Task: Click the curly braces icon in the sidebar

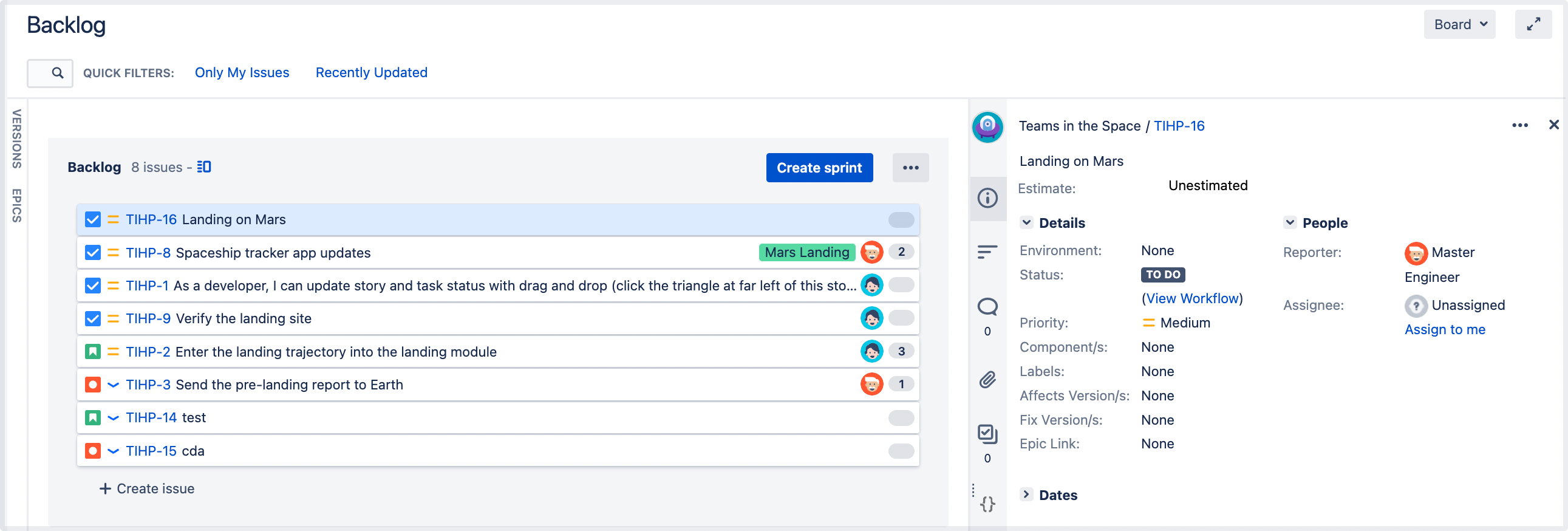Action: [987, 504]
